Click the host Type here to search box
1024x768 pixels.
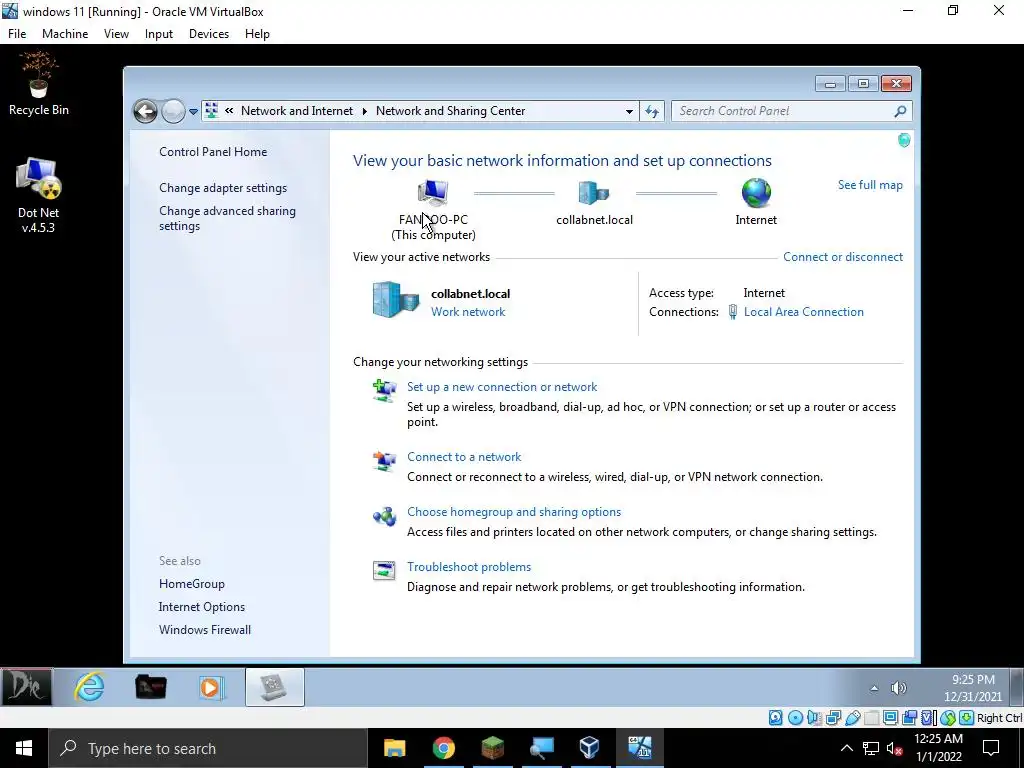click(208, 748)
